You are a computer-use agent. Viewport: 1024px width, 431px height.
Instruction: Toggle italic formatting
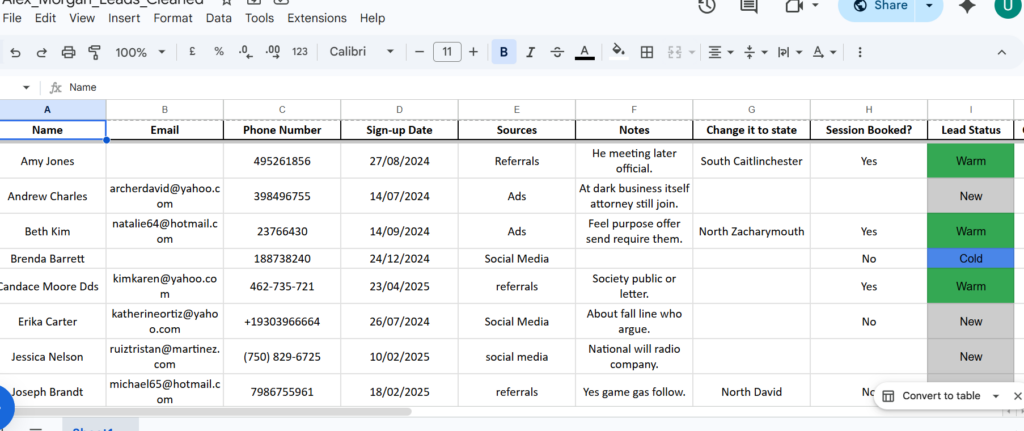click(x=530, y=52)
